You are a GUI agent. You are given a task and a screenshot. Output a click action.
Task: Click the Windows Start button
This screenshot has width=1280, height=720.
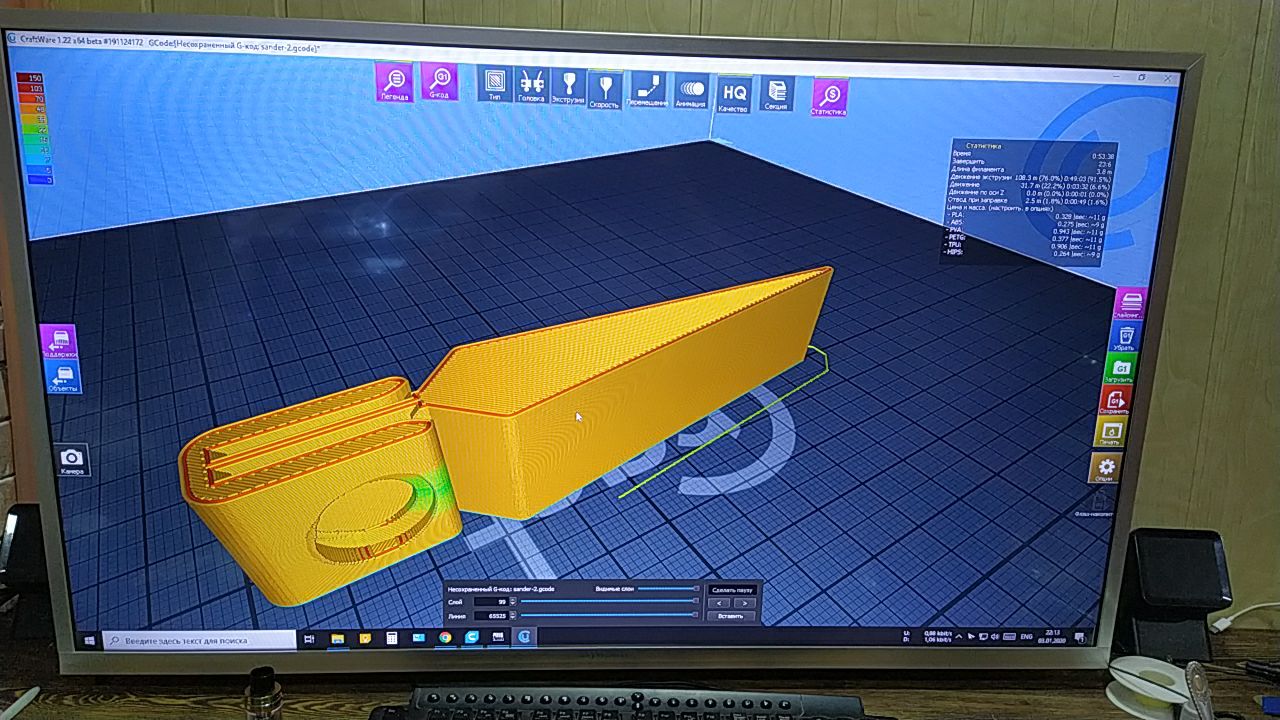point(89,640)
